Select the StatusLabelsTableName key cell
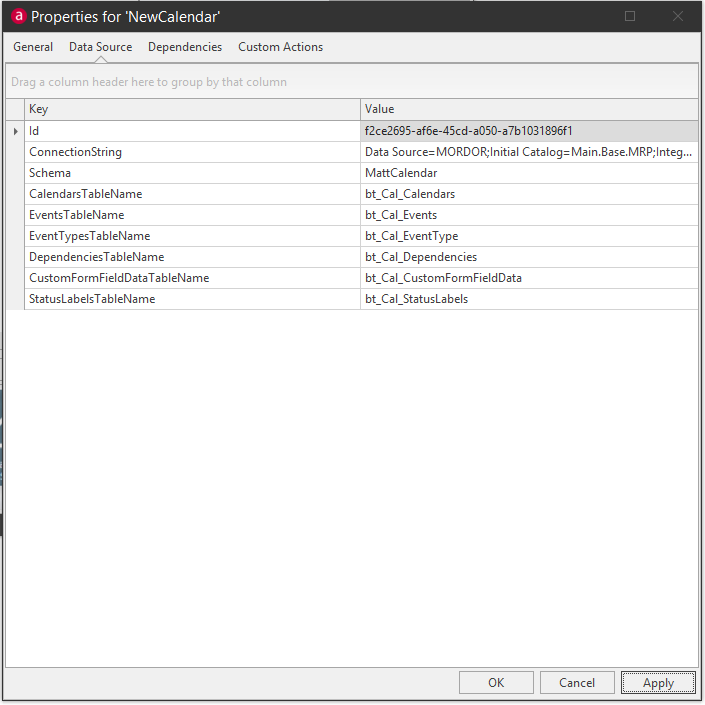Image resolution: width=705 pixels, height=705 pixels. coord(192,299)
